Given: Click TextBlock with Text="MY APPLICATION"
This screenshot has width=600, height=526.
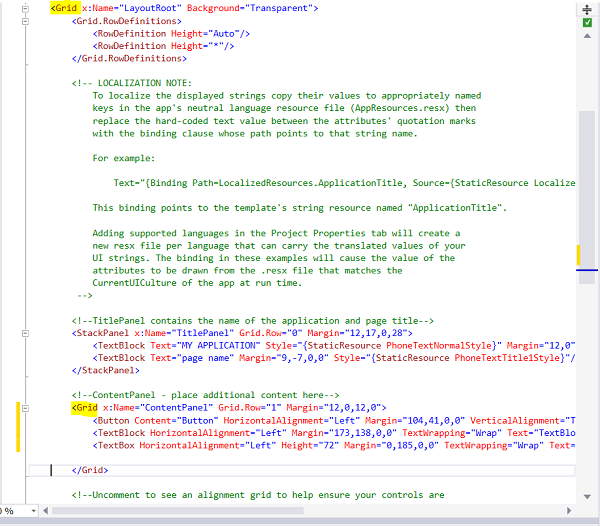Looking at the screenshot, I should [x=334, y=346].
